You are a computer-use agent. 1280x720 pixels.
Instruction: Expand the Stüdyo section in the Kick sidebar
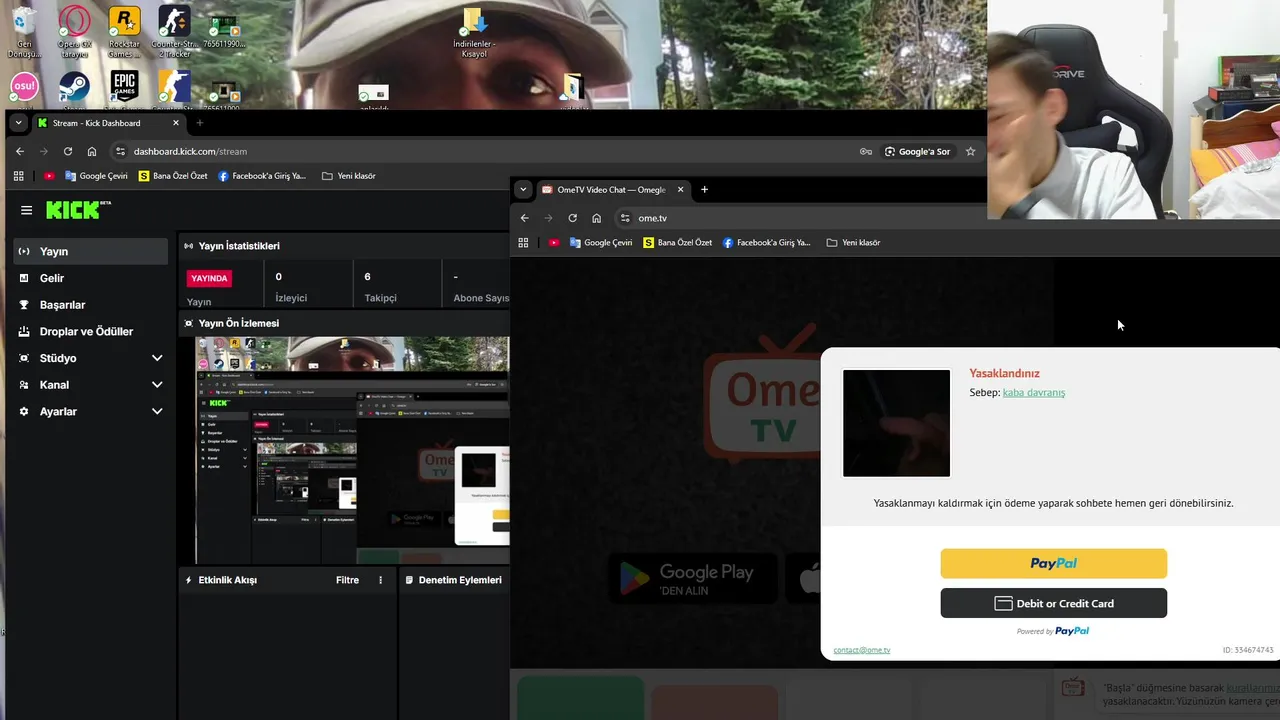[157, 358]
